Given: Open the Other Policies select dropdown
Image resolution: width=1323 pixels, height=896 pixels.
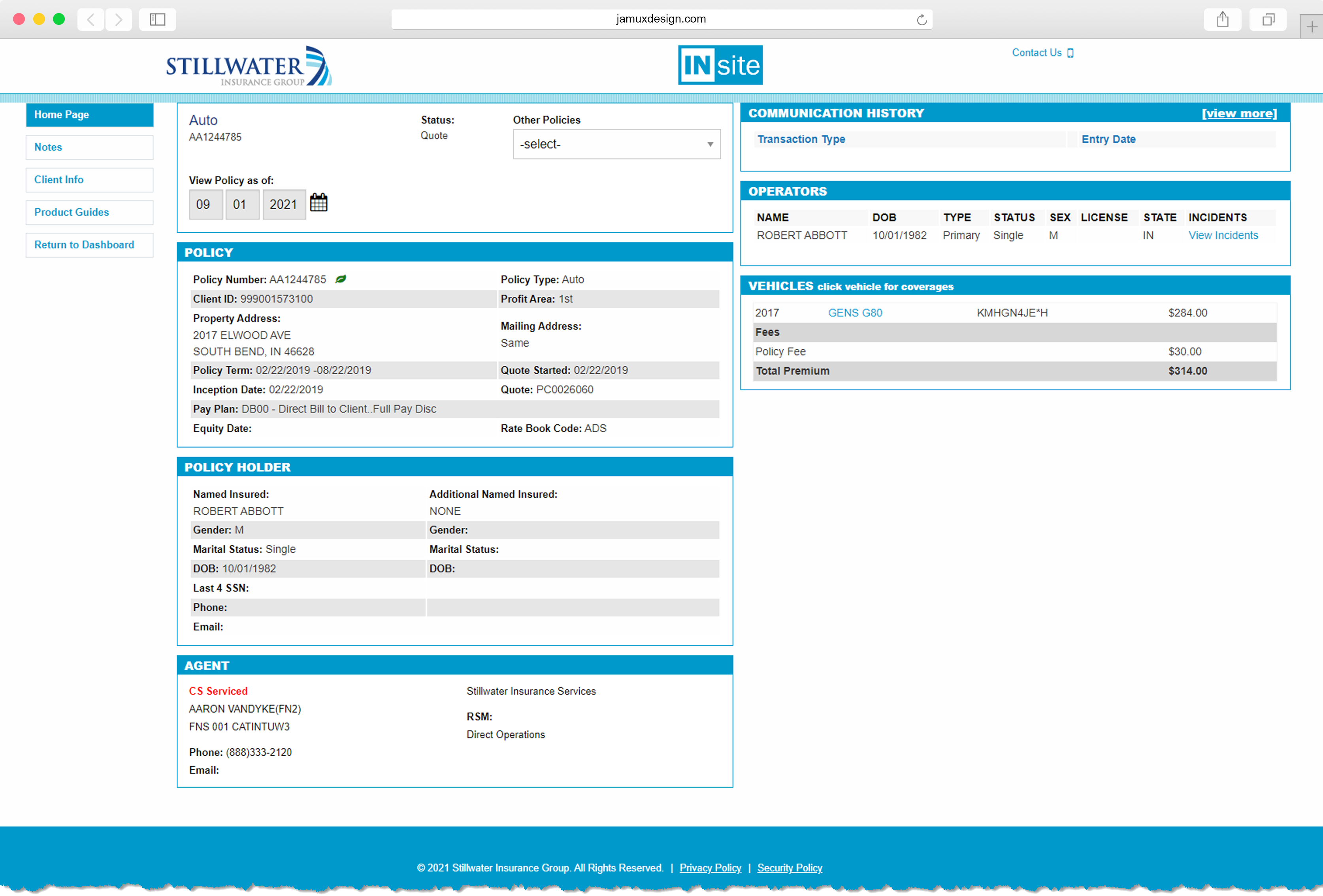Looking at the screenshot, I should click(x=616, y=144).
